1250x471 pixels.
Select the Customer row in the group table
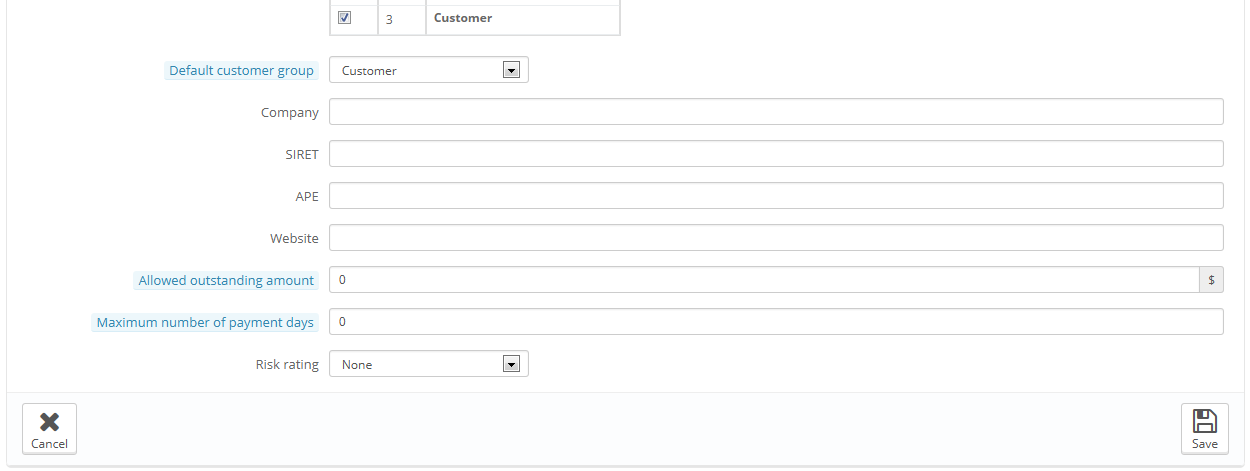tap(475, 18)
